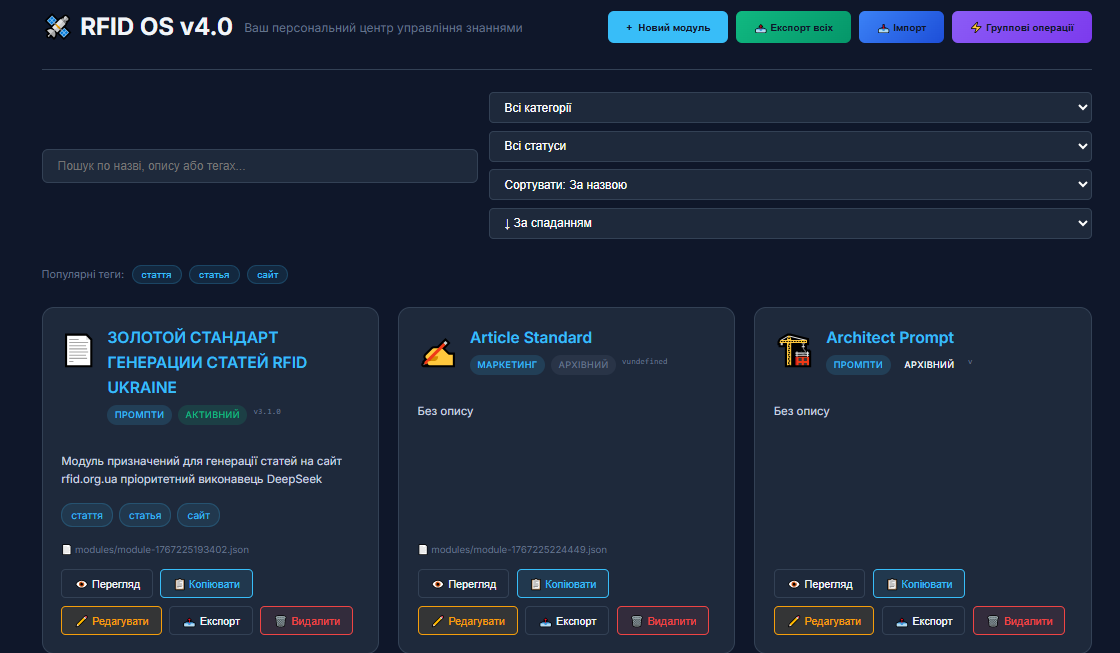Click the АКТИВНИЙ status badge

tap(212, 414)
